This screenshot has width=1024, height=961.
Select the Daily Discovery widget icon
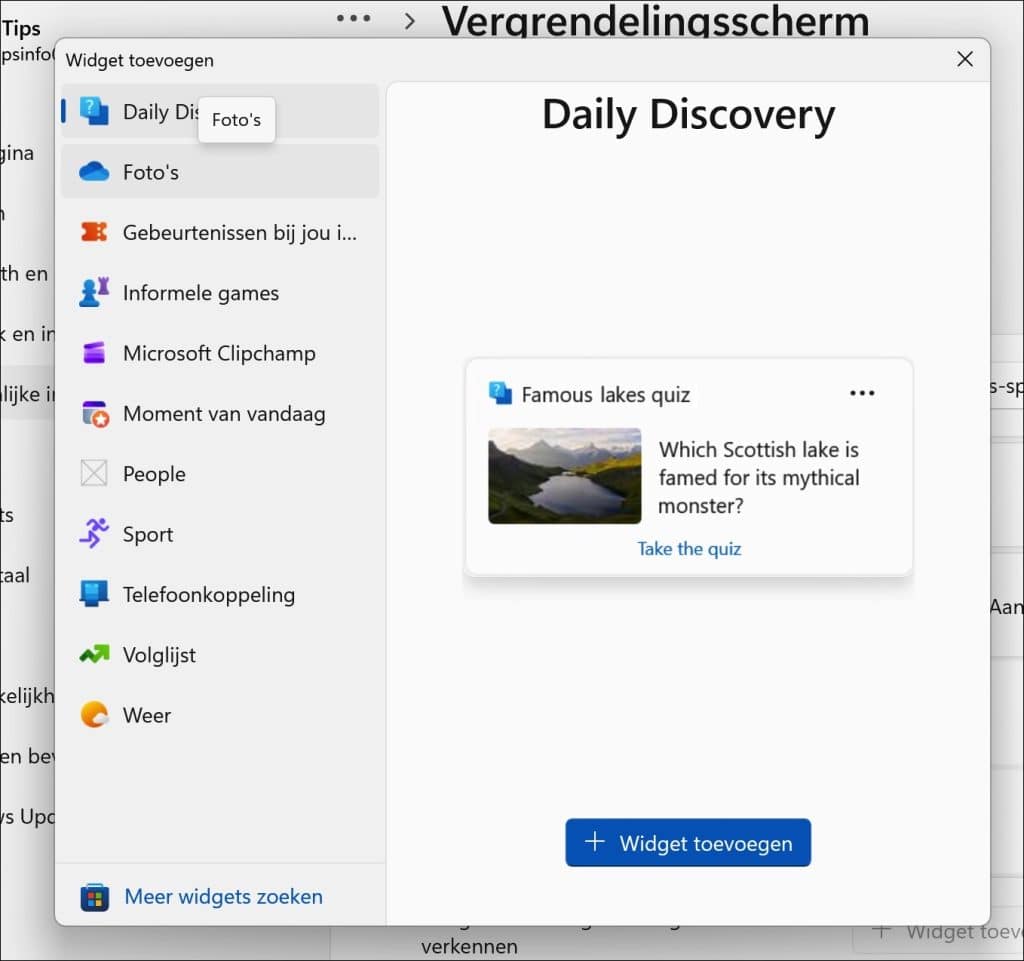point(96,111)
